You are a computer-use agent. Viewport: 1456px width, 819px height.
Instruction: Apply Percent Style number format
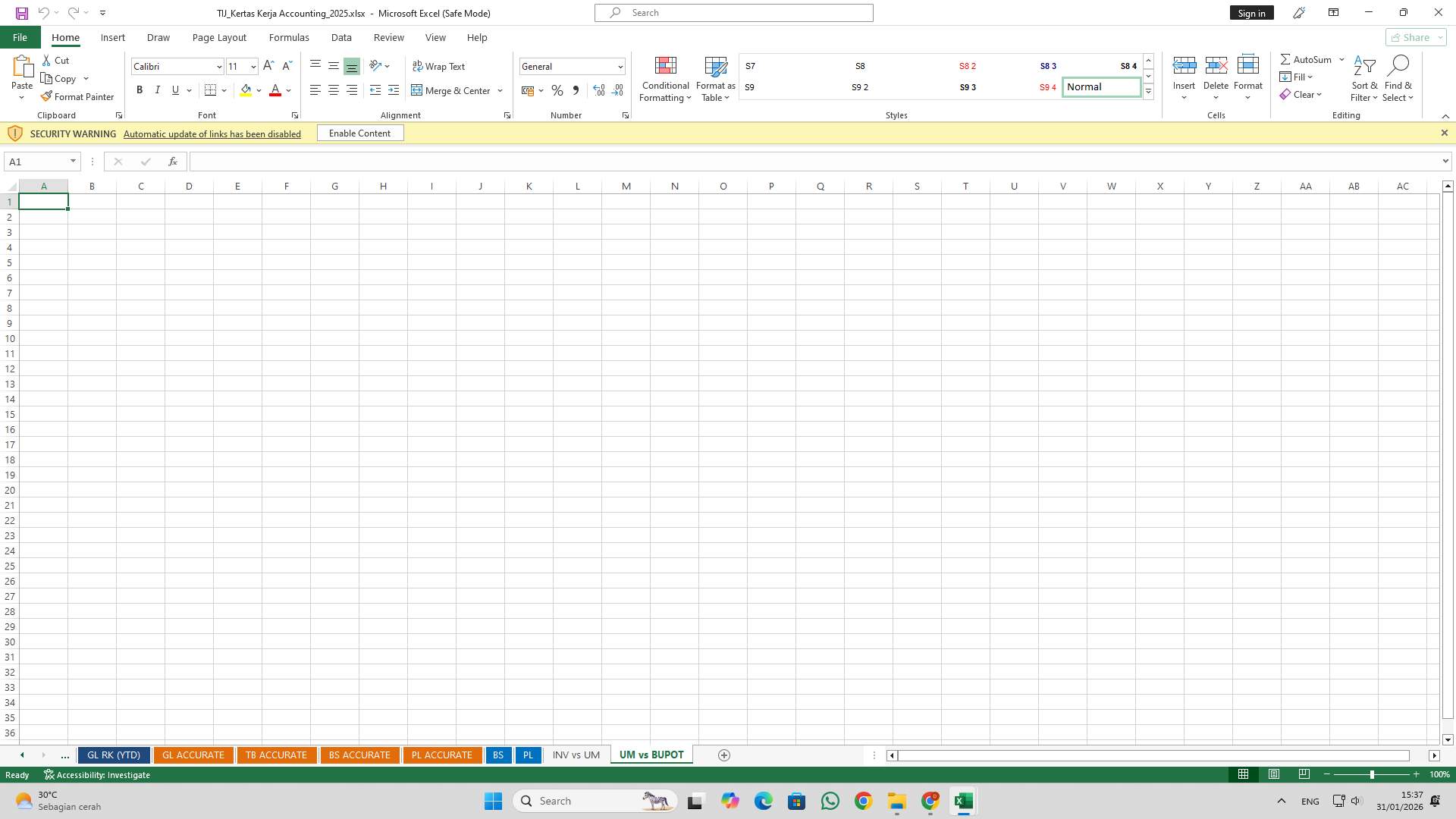click(x=557, y=90)
